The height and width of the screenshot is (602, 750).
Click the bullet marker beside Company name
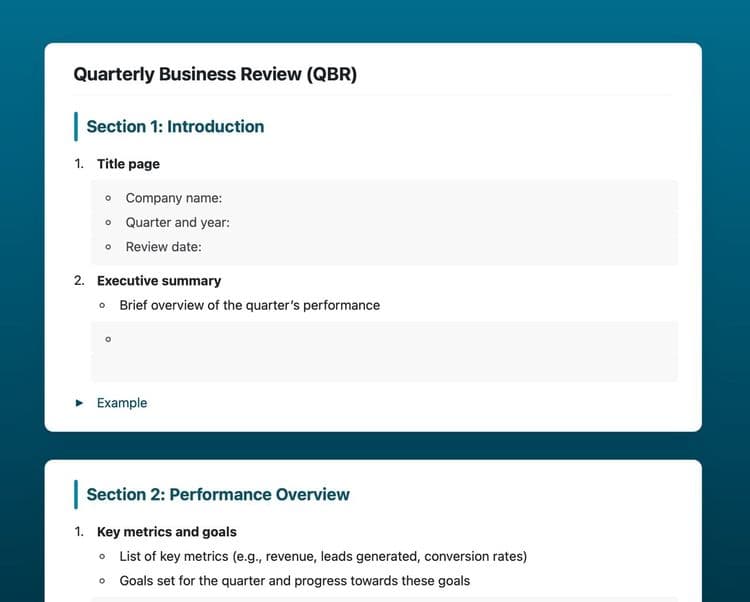click(108, 198)
